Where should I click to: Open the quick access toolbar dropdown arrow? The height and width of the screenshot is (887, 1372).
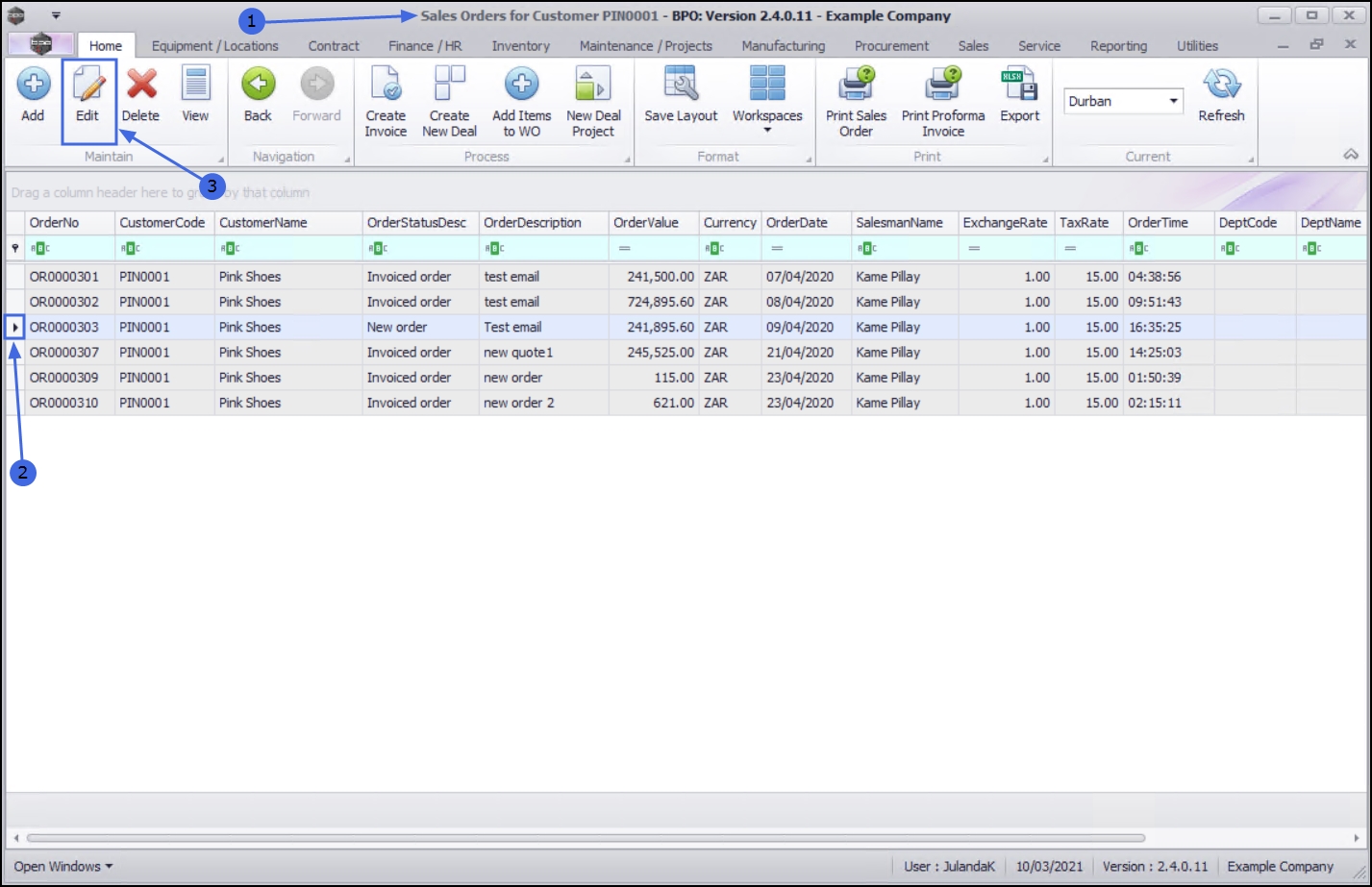(x=56, y=15)
